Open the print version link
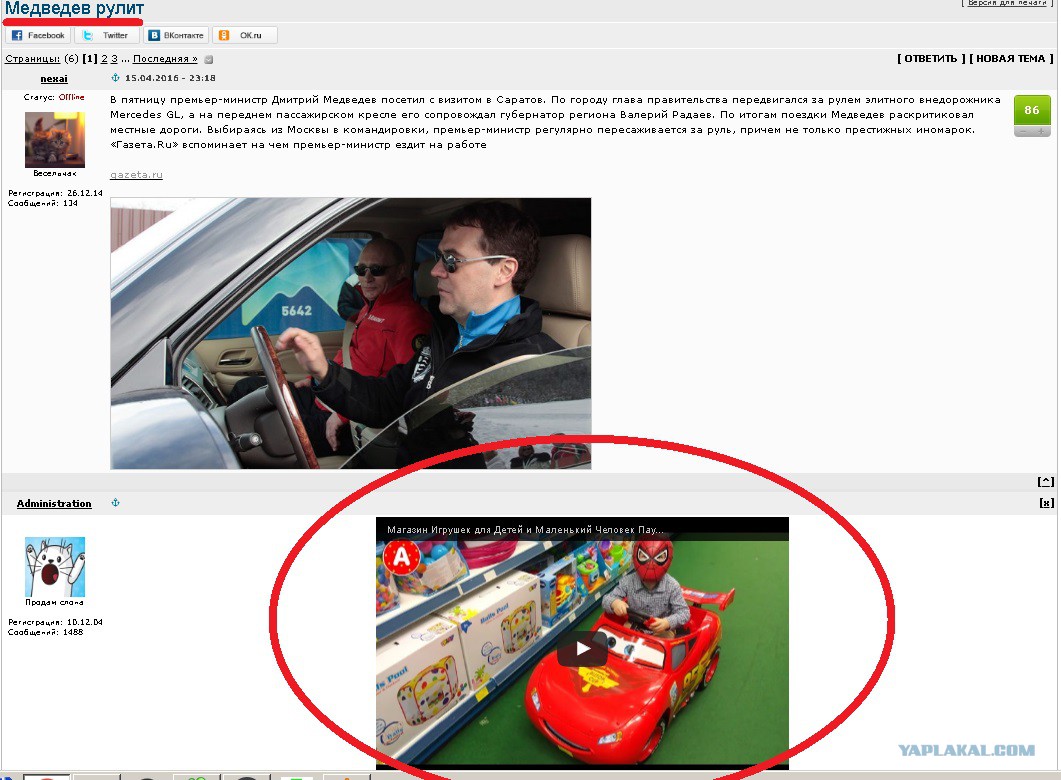The height and width of the screenshot is (780, 1061). pos(1007,3)
